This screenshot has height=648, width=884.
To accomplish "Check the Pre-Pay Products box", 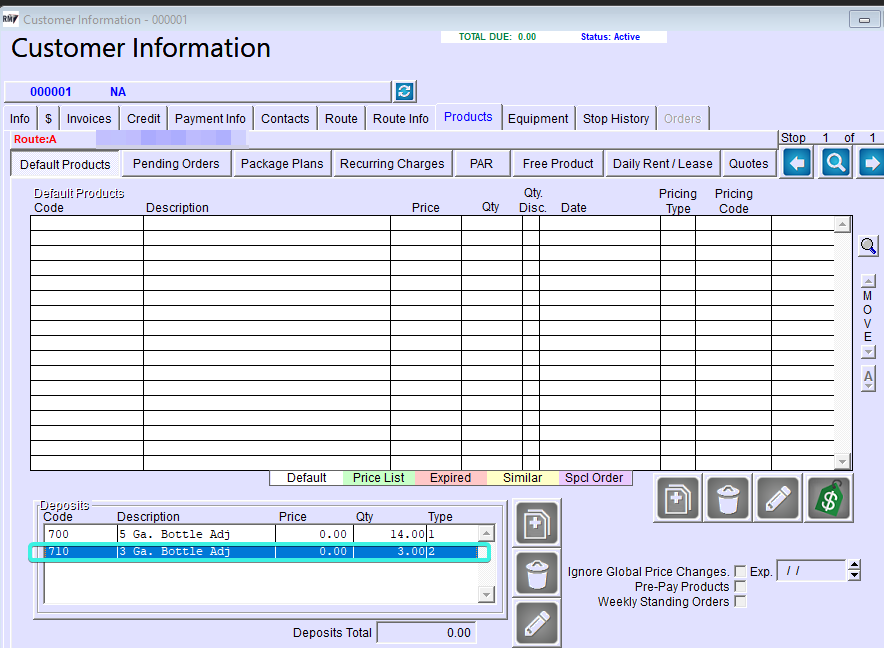I will click(740, 587).
